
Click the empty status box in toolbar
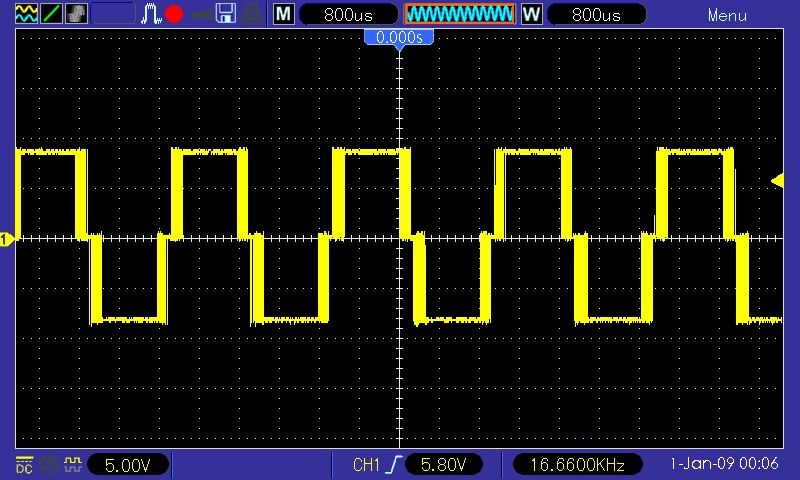(x=113, y=14)
